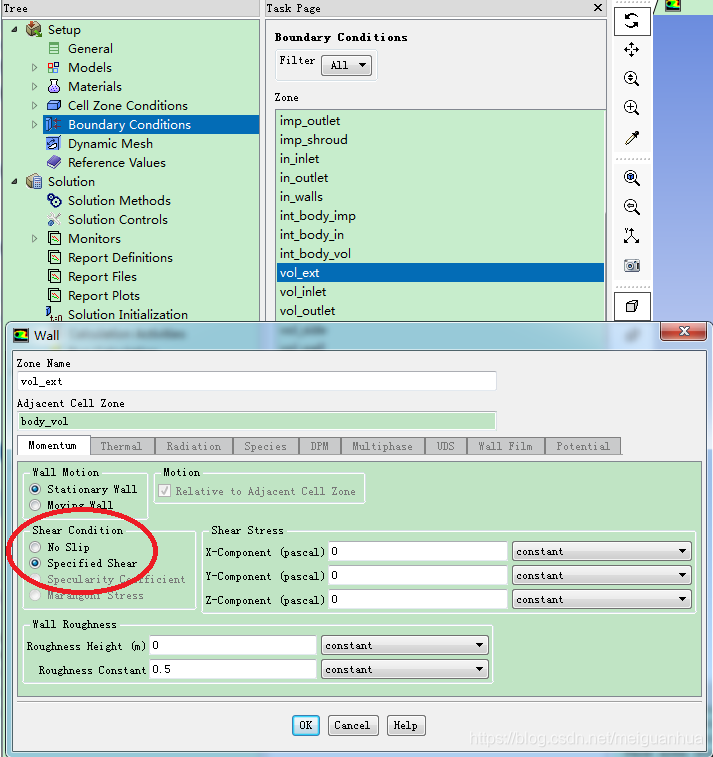Open Y-Component constant dropdown
This screenshot has width=713, height=757.
601,575
